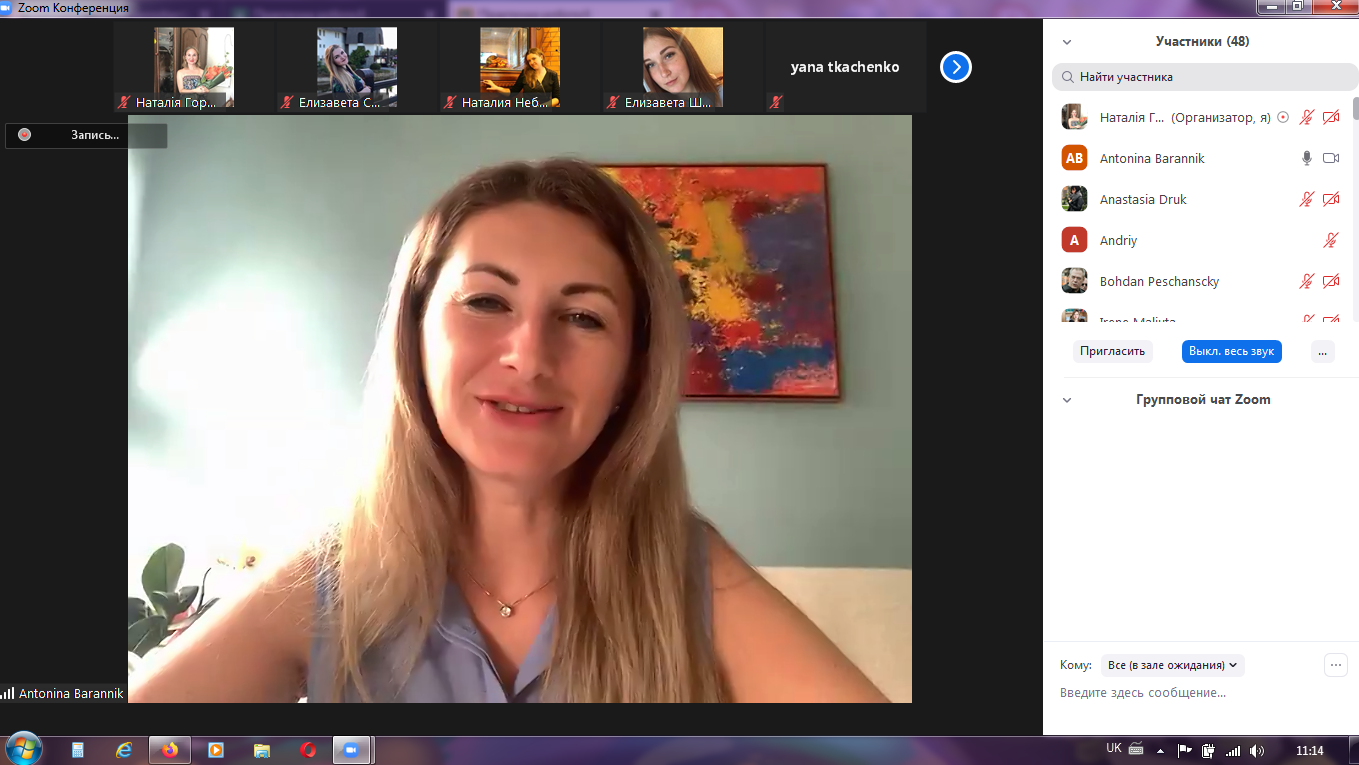Click muted mic icon on yana tkachenko tile
This screenshot has height=765, width=1359.
(776, 102)
